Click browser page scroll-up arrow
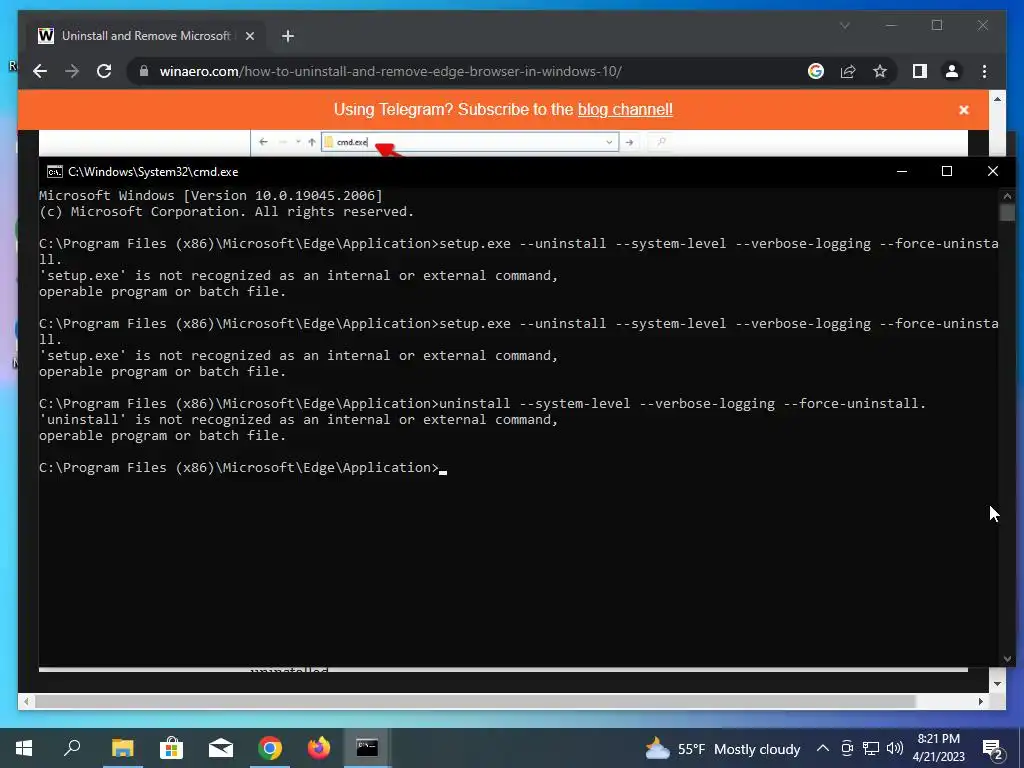The height and width of the screenshot is (768, 1024). [997, 99]
